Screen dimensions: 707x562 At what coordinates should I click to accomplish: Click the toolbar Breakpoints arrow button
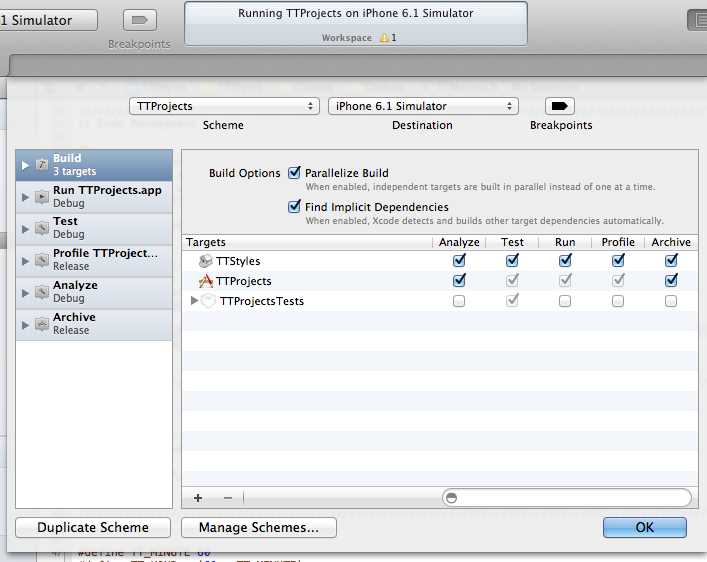(140, 20)
